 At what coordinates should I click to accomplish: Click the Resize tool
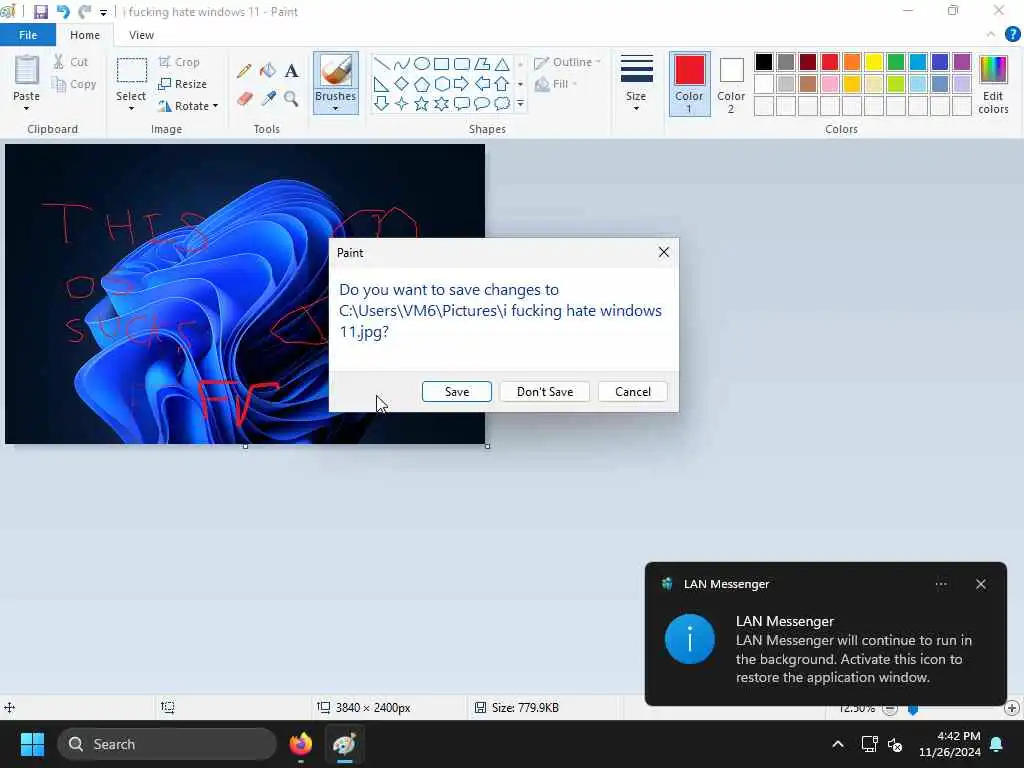(x=182, y=84)
